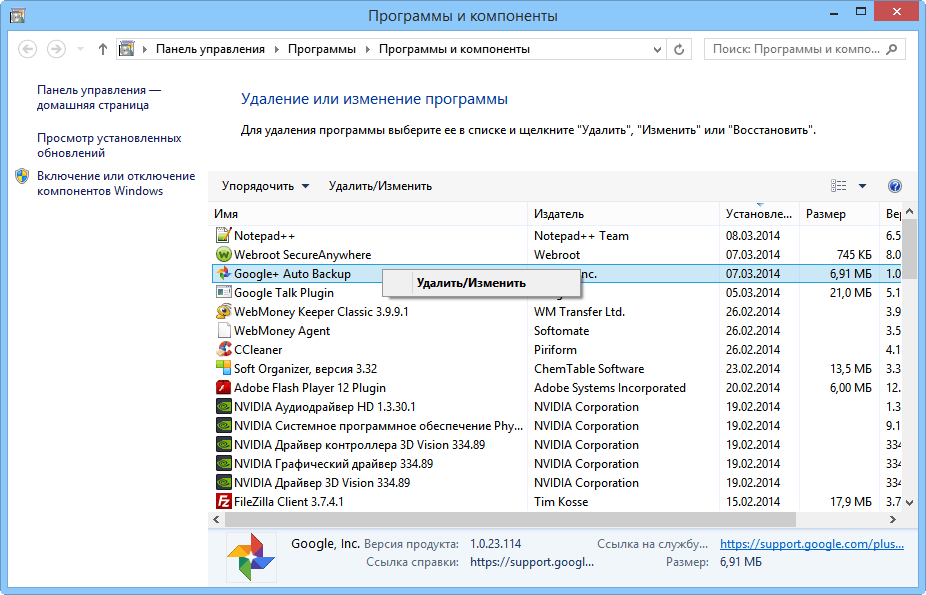Open Просмотр установленных обновлений link

pos(103,143)
